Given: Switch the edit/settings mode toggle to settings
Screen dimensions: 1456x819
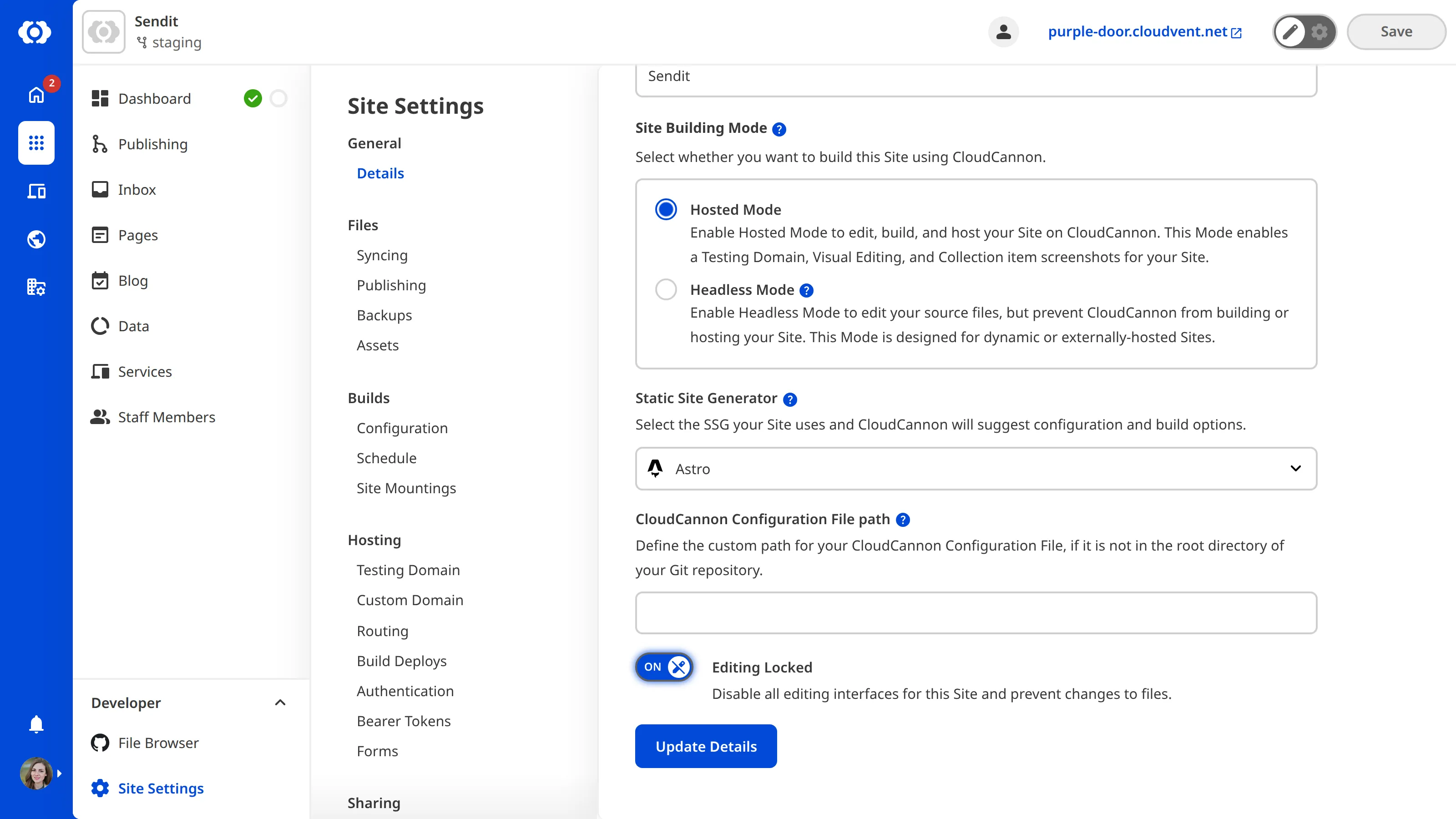Looking at the screenshot, I should click(x=1319, y=32).
